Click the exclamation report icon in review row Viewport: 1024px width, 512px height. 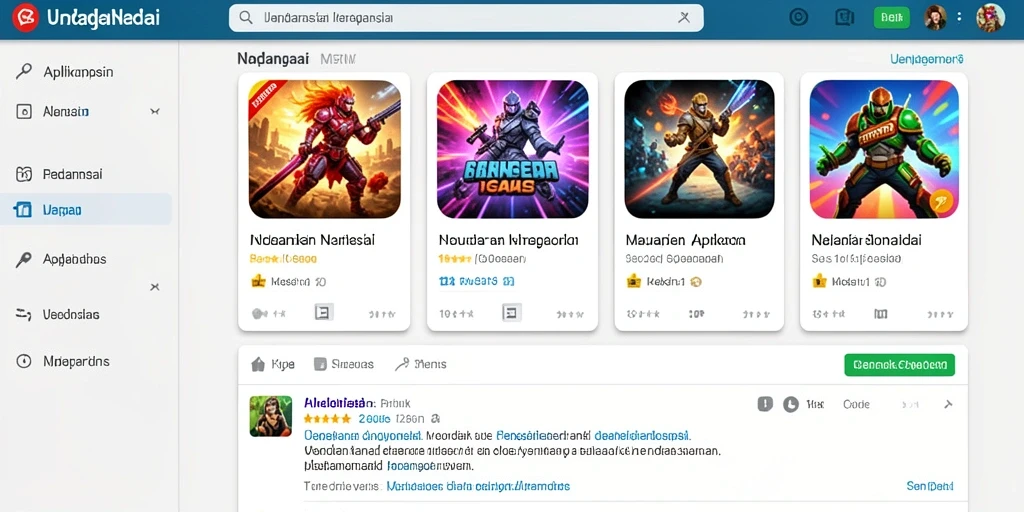[765, 404]
